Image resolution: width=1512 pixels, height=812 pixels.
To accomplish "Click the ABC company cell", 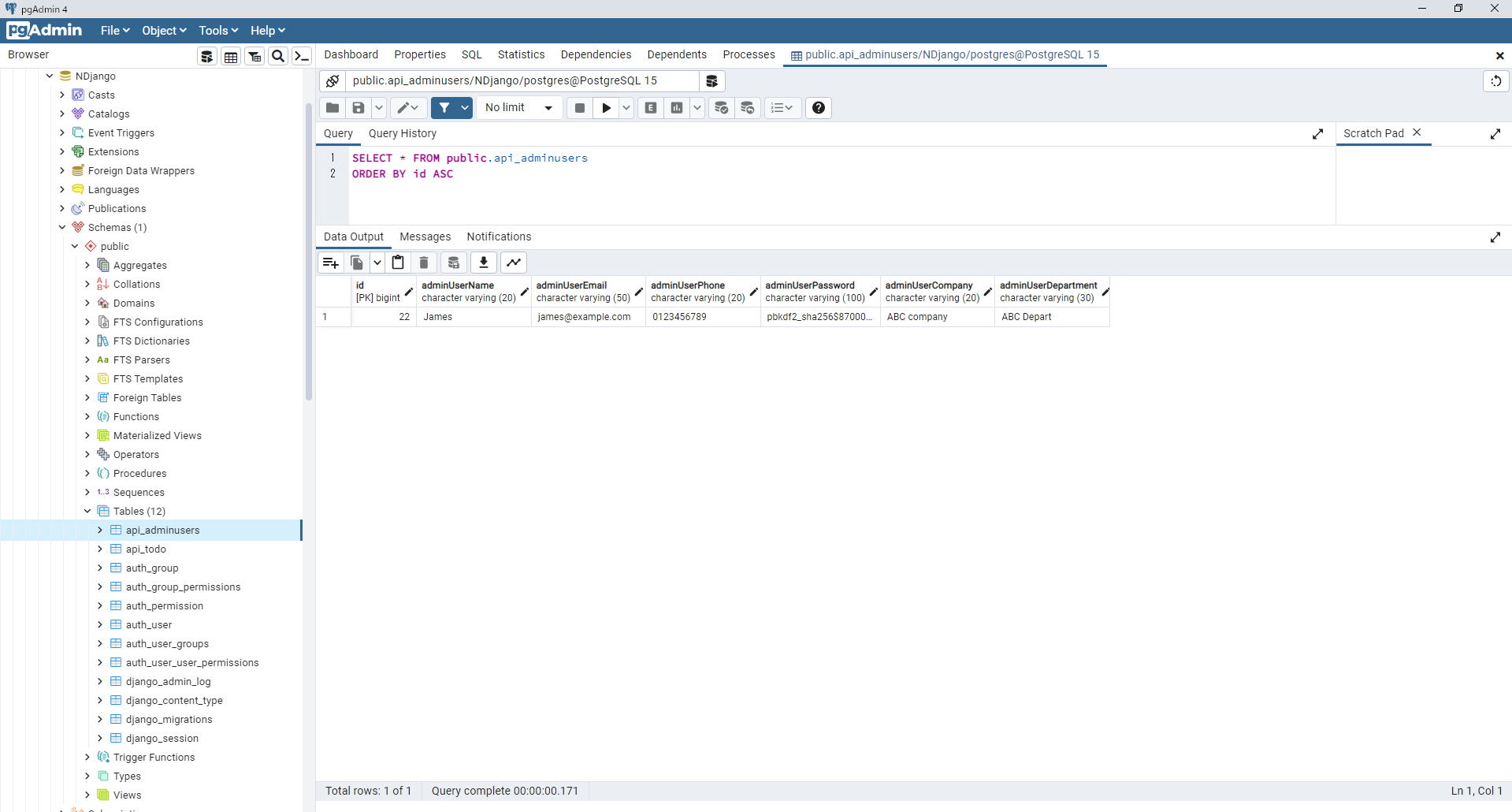I will click(938, 317).
